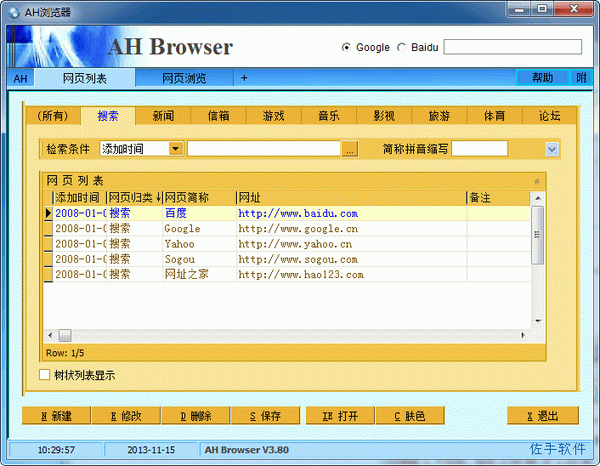Screen dimensions: 600x466
Task: Expand the search panel chevron button
Action: click(x=552, y=149)
